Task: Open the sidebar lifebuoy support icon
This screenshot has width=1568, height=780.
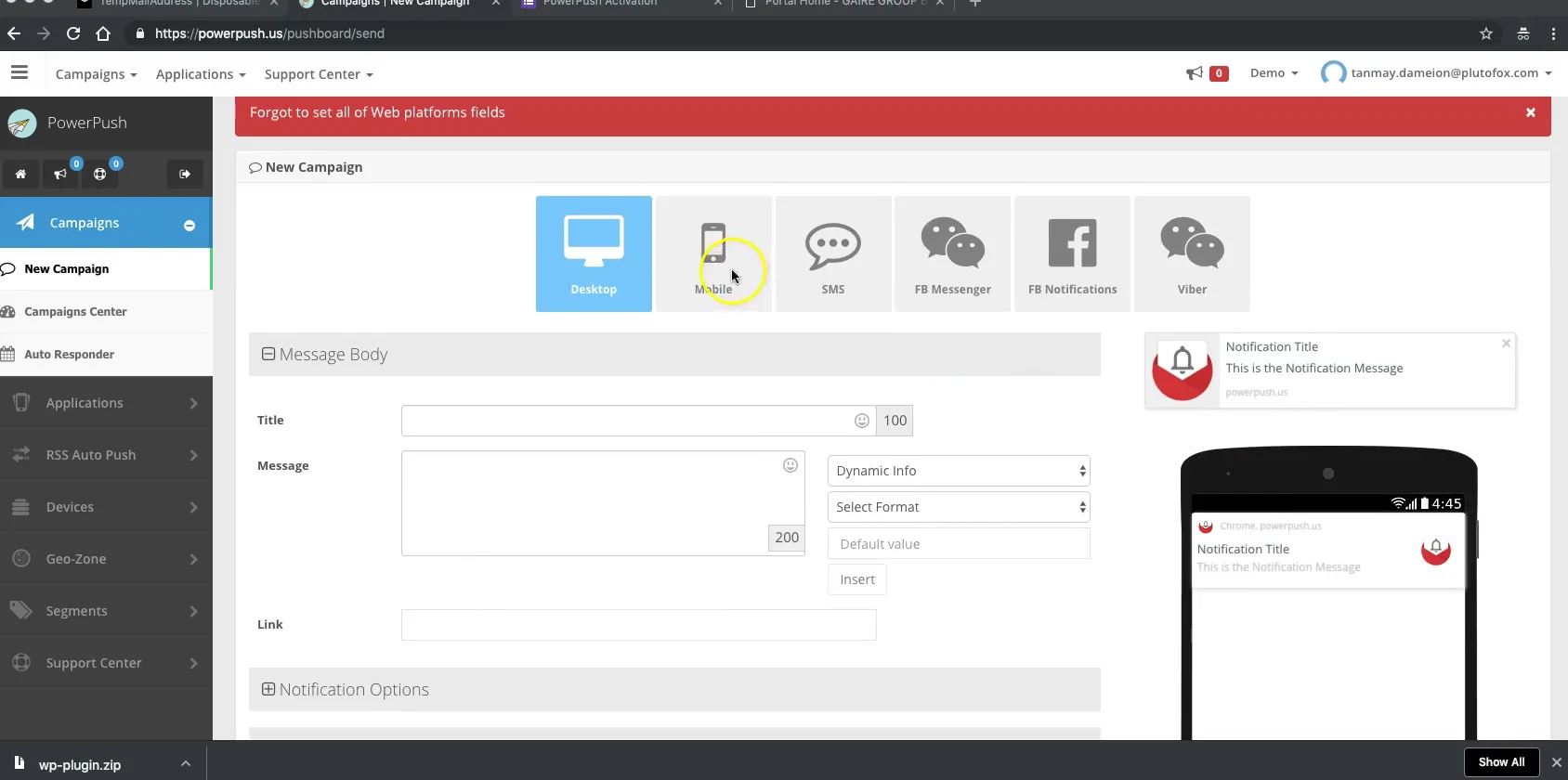Action: click(100, 174)
